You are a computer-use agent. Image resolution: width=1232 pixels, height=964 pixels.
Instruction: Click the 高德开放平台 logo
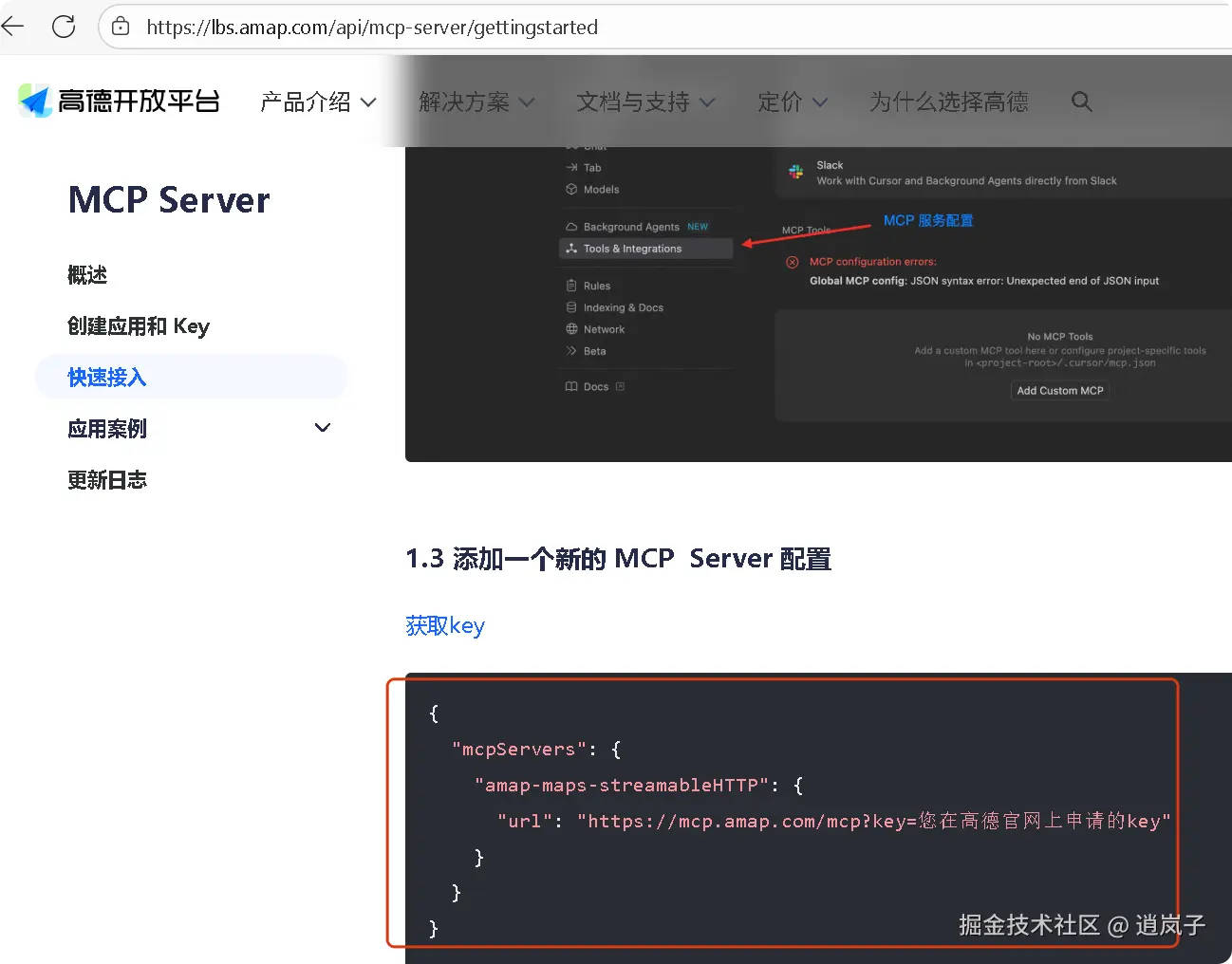pos(120,101)
